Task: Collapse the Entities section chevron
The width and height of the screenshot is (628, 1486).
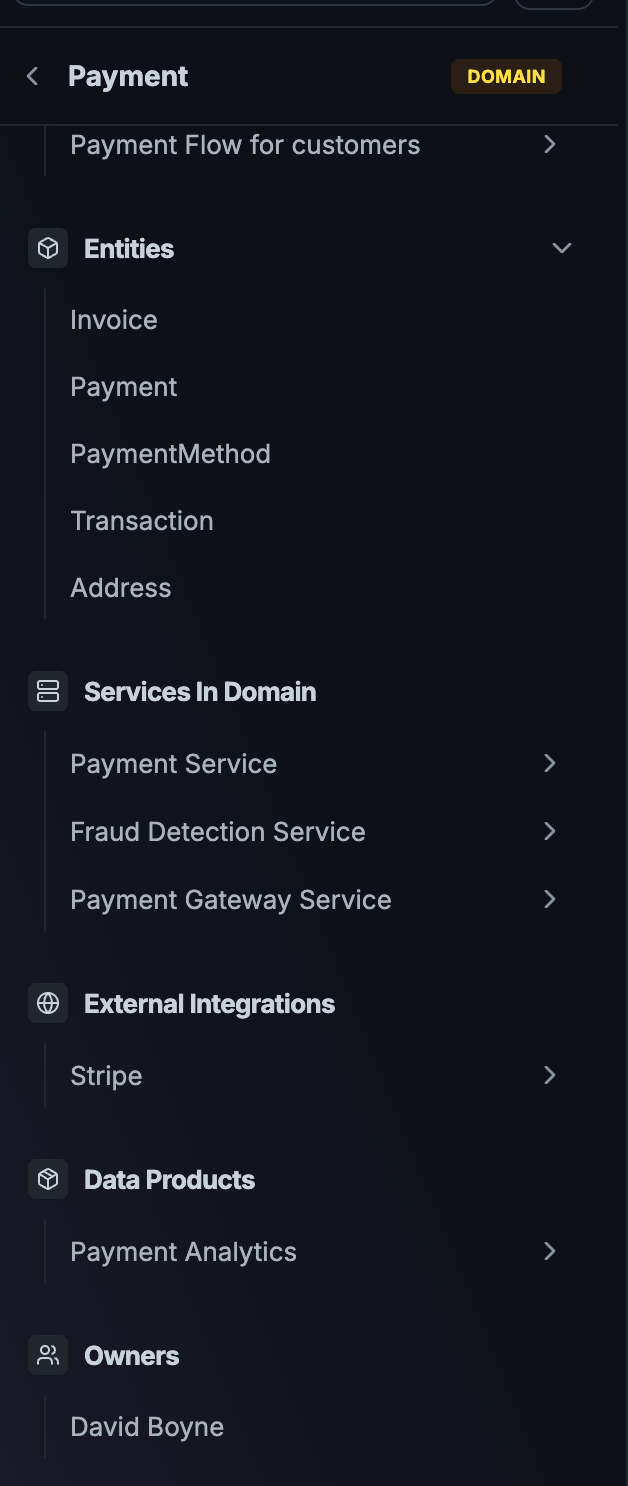Action: (x=561, y=248)
